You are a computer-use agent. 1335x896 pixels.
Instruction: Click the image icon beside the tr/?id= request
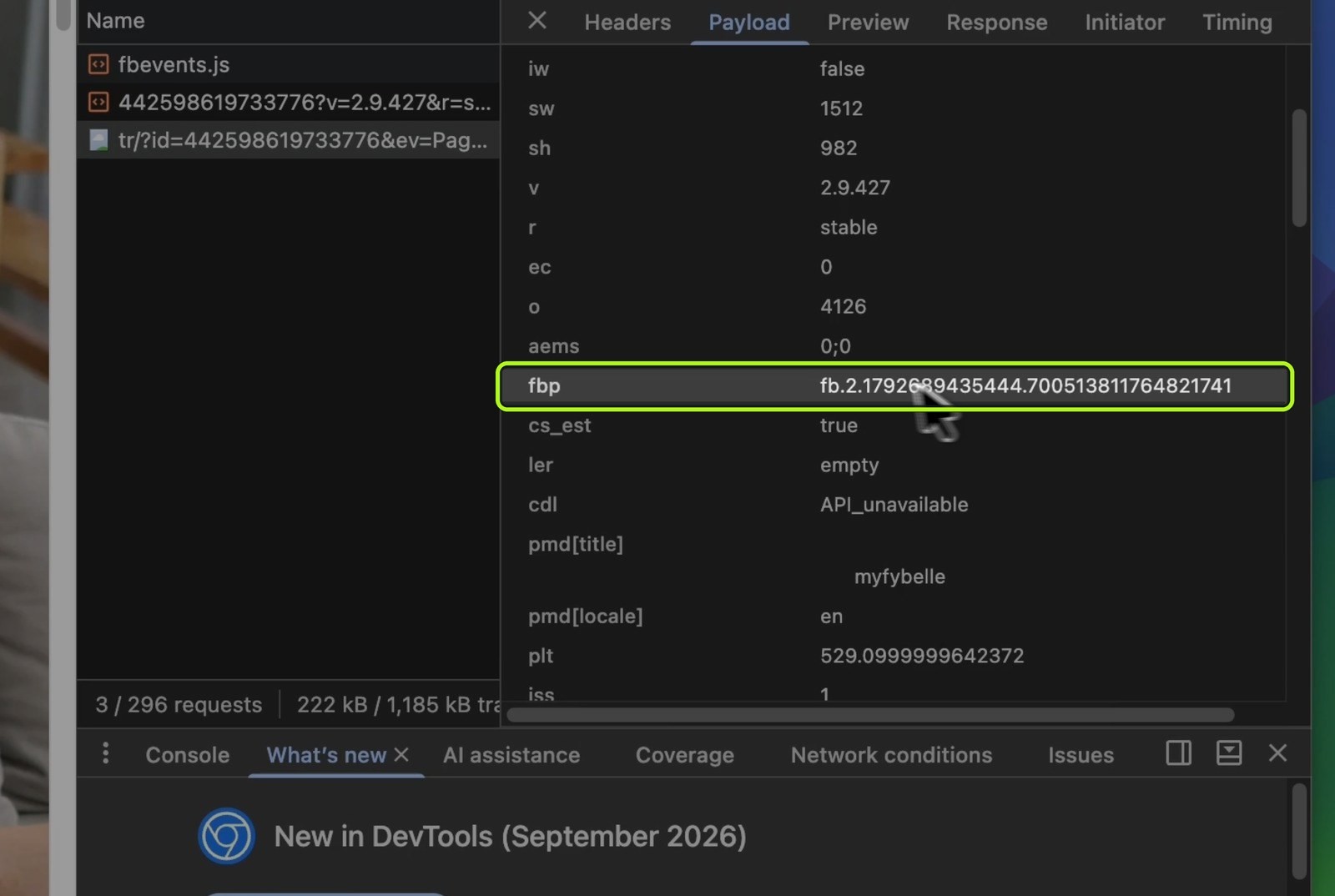[x=98, y=140]
